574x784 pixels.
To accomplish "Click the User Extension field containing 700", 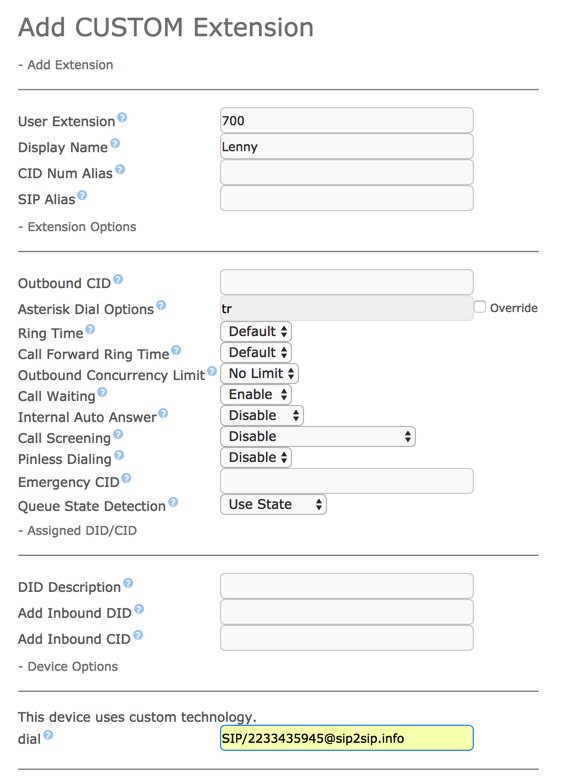I will click(x=346, y=120).
